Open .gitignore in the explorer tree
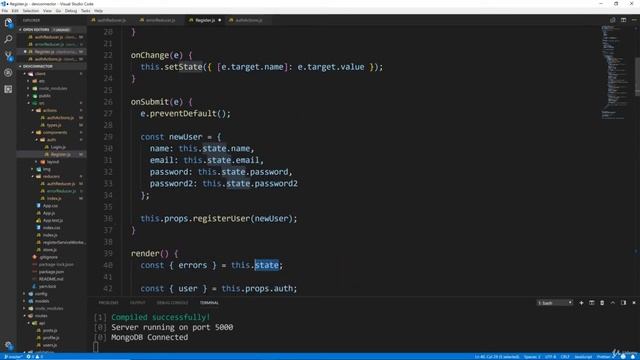Image resolution: width=640 pixels, height=360 pixels. tap(49, 257)
